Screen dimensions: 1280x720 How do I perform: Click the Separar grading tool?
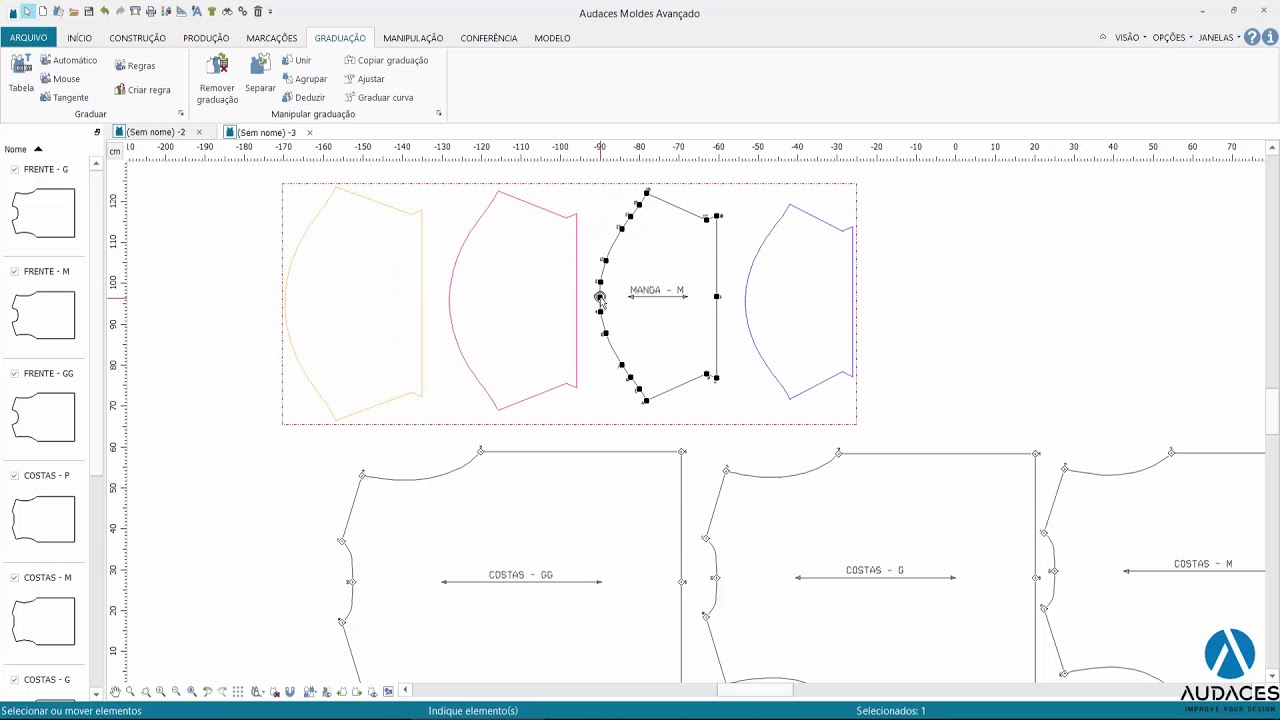coord(260,74)
